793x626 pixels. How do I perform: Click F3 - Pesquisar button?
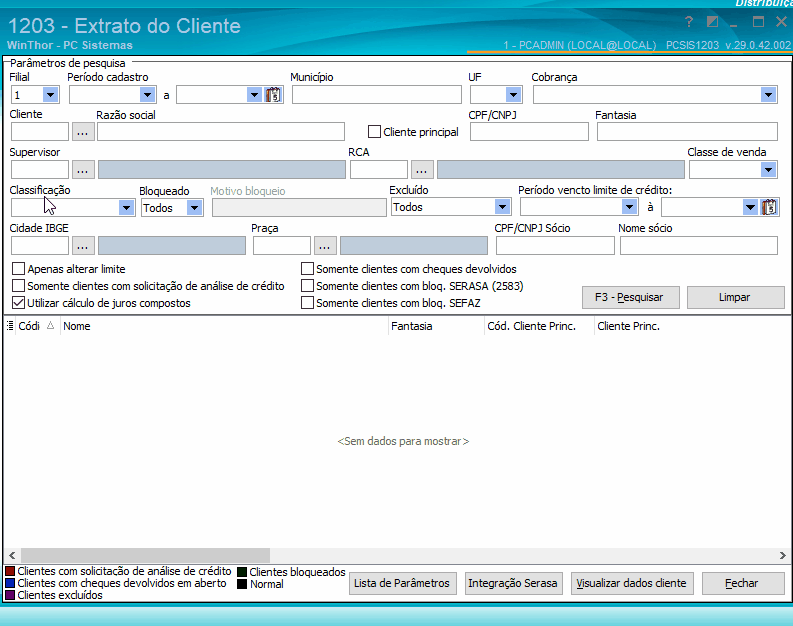[630, 297]
